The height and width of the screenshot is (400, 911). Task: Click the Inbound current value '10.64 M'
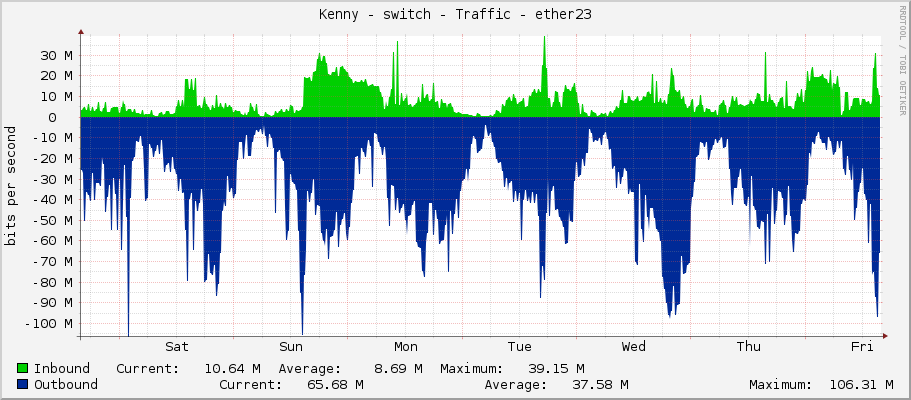[x=232, y=369]
